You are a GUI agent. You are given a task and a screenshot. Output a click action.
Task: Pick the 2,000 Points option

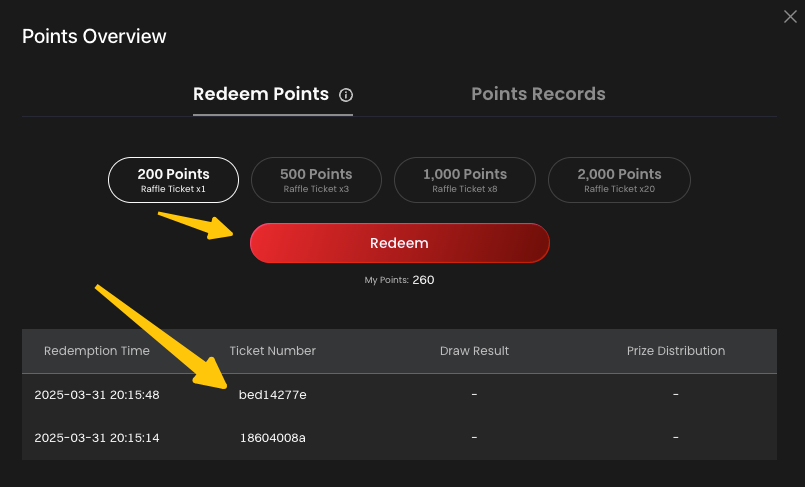619,180
